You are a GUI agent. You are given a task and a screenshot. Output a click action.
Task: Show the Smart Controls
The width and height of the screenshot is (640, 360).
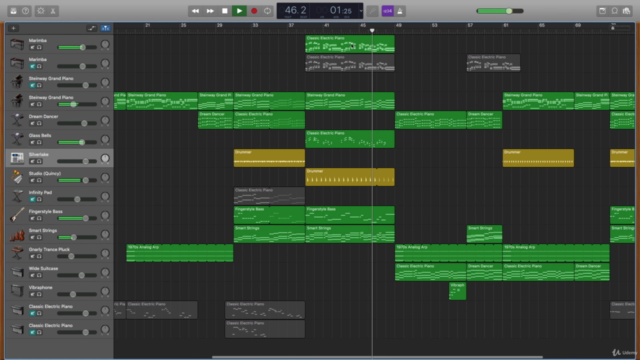41,11
